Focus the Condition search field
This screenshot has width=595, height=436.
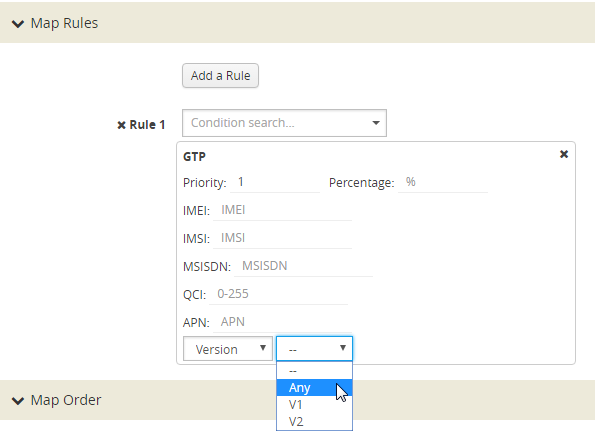(x=284, y=123)
